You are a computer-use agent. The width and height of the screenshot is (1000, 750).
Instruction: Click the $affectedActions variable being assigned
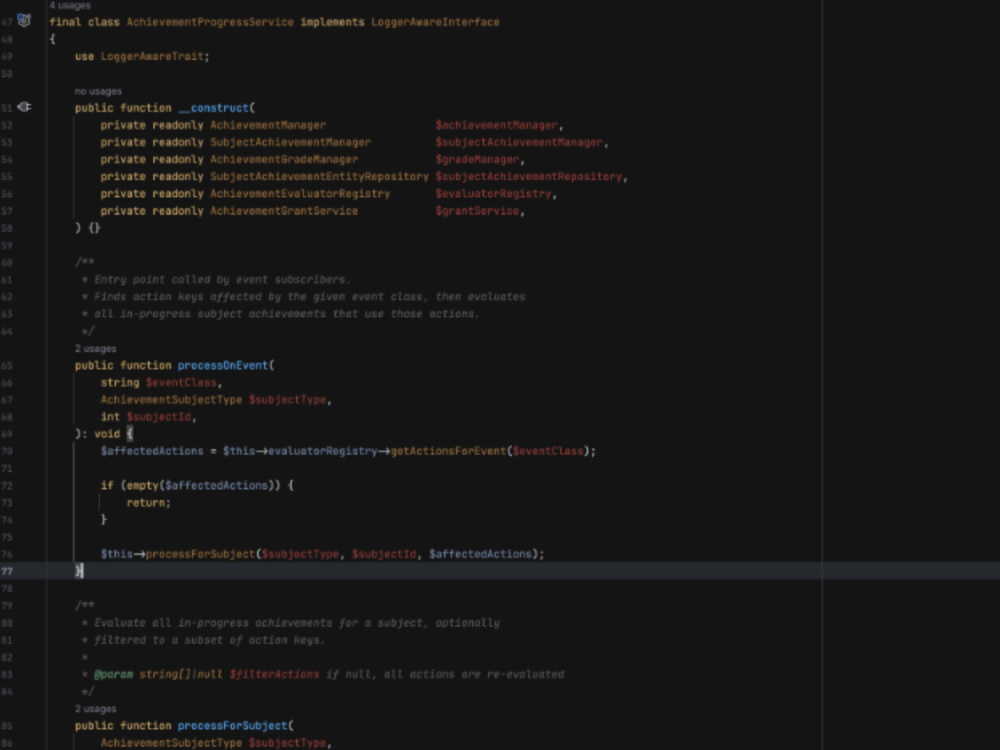(152, 452)
